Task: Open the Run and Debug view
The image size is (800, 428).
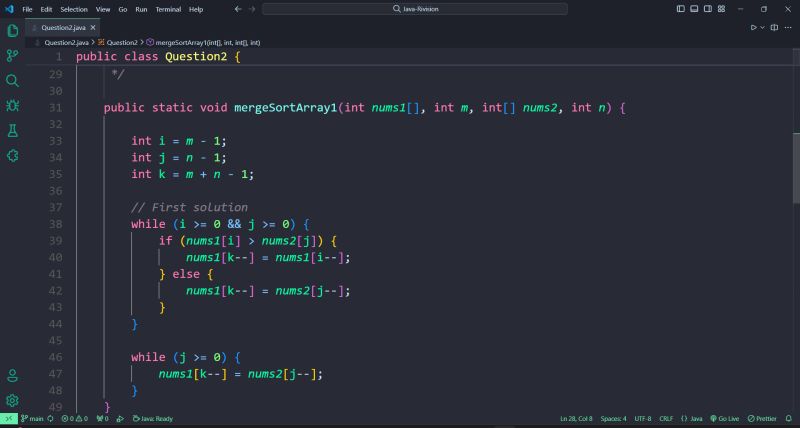Action: point(13,106)
